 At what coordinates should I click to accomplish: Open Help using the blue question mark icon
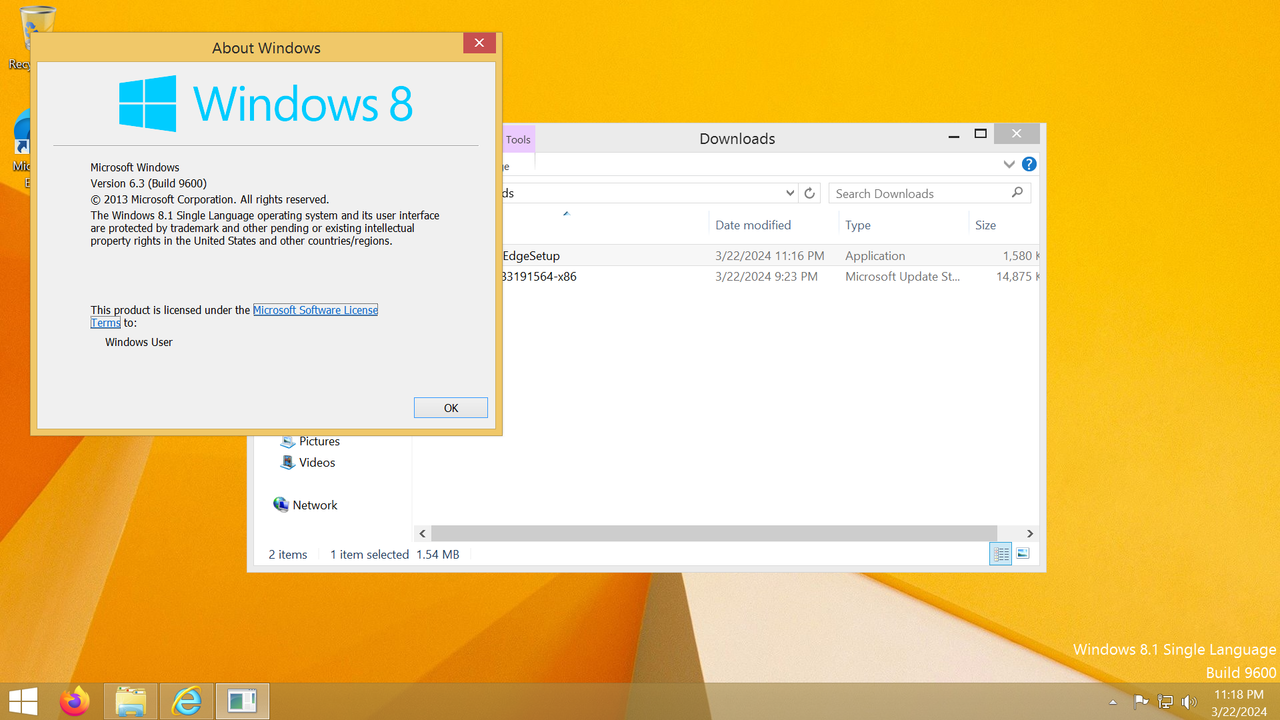pos(1029,163)
